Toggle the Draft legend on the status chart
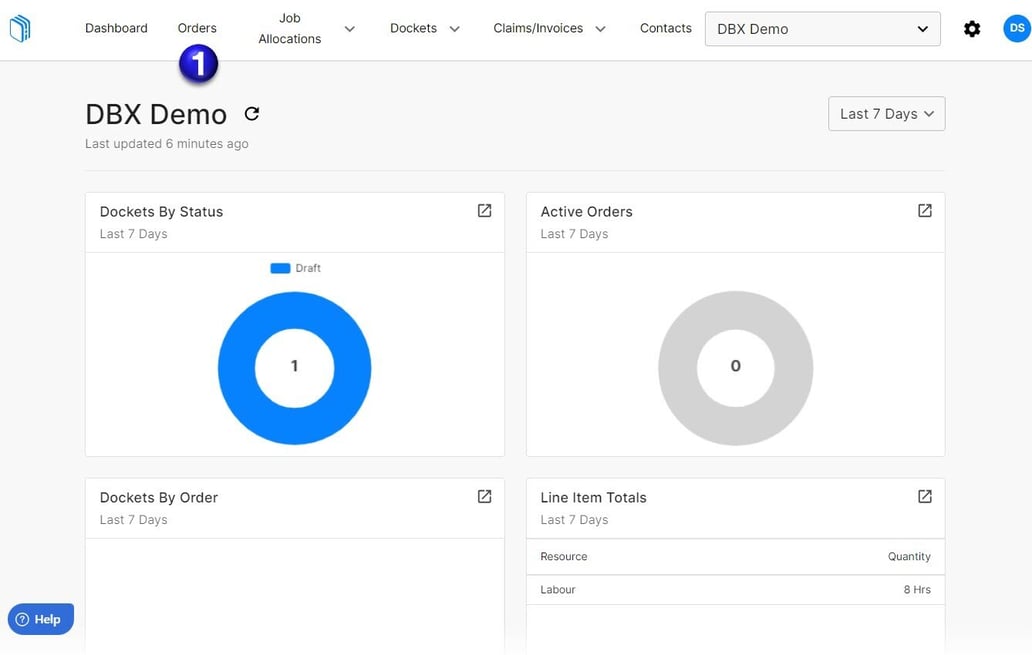The height and width of the screenshot is (655, 1032). tap(294, 268)
